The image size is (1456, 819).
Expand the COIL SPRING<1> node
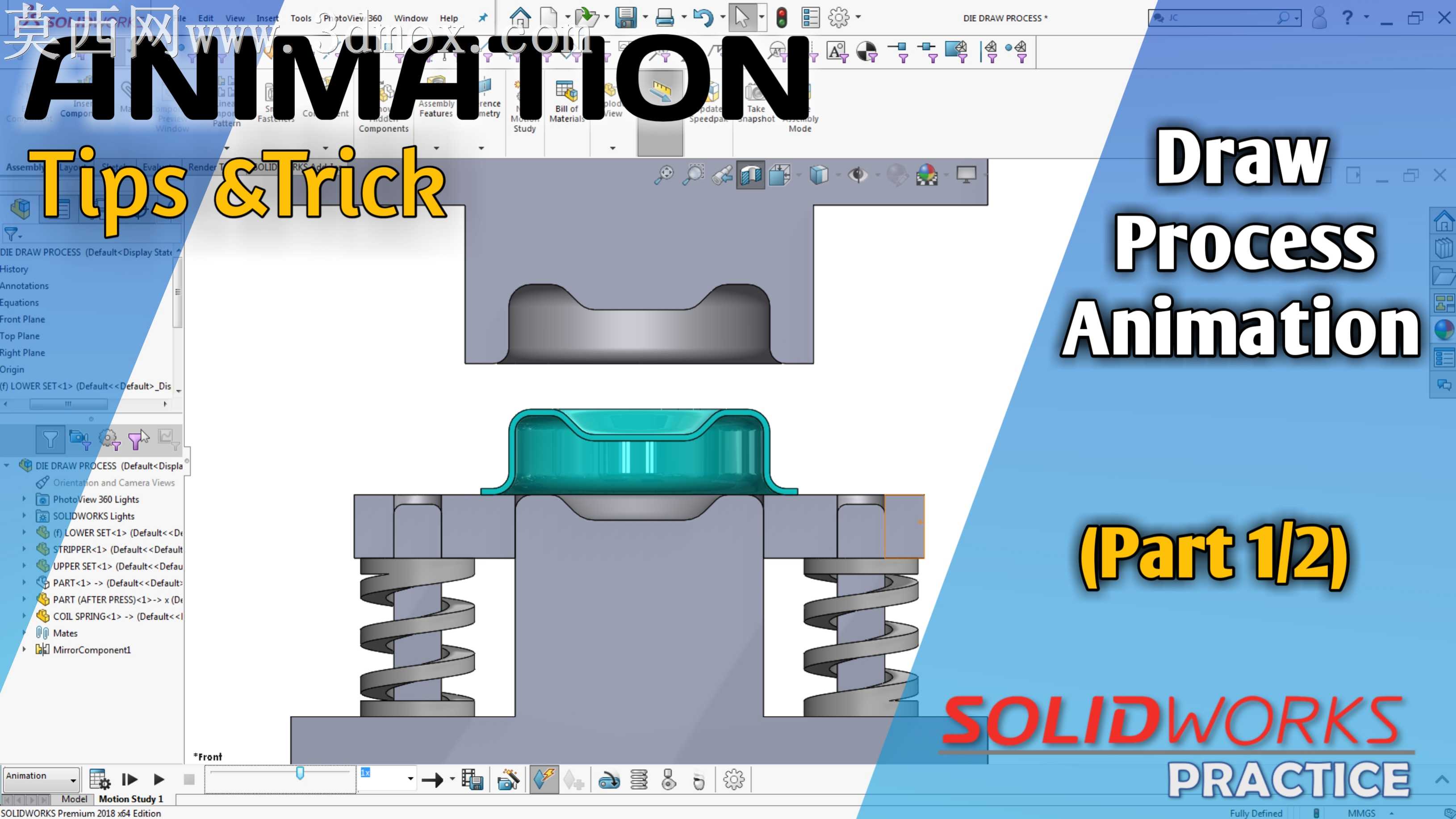[x=24, y=615]
